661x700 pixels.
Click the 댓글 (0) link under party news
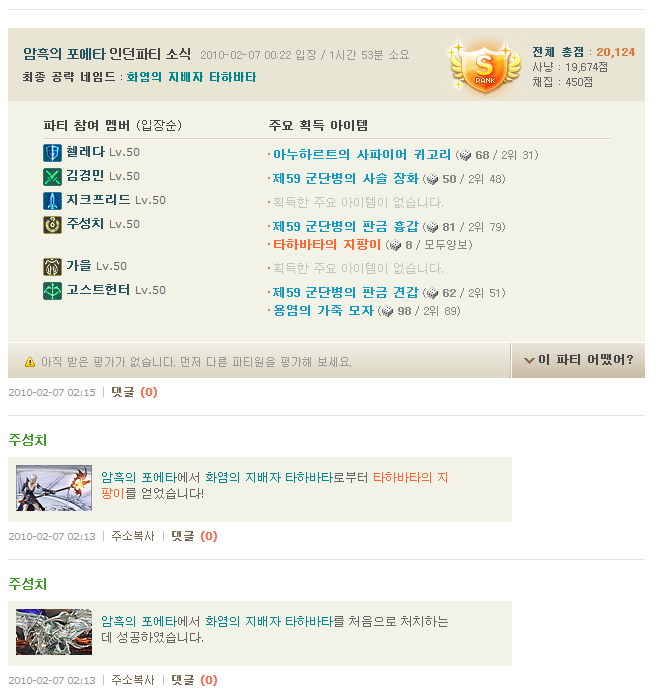[x=134, y=392]
